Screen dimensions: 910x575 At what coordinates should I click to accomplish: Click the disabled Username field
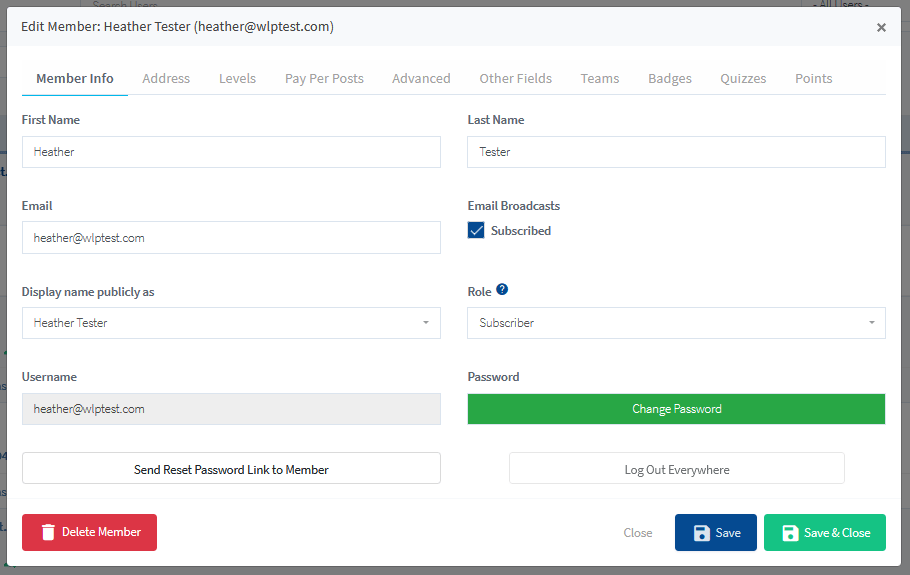coord(231,409)
